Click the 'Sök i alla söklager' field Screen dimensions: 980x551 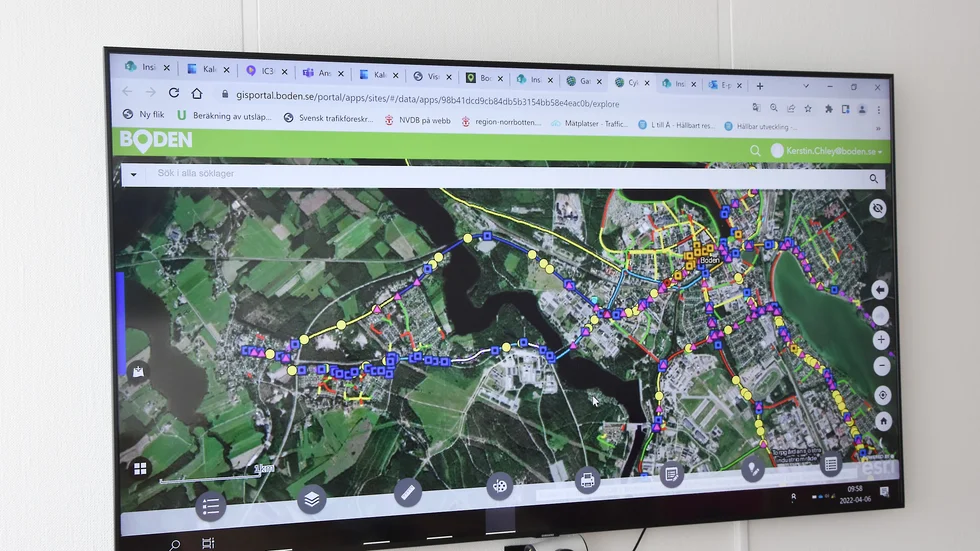(x=504, y=176)
